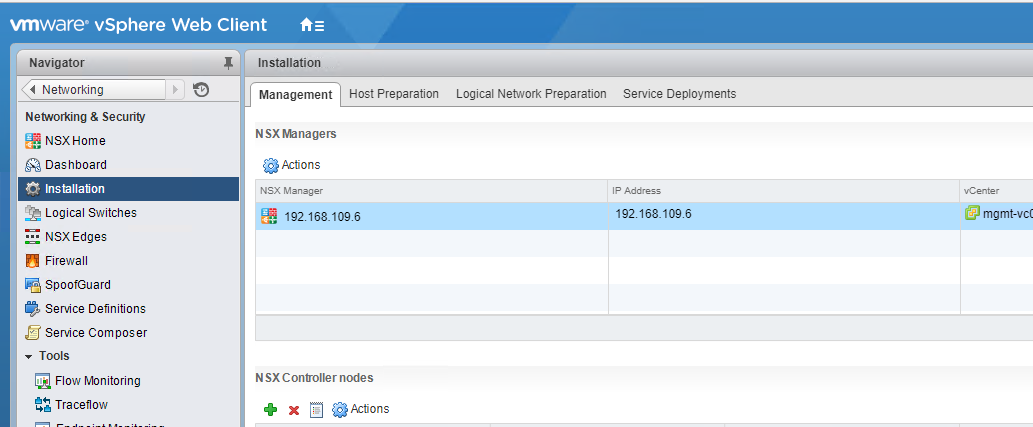Viewport: 1033px width, 427px height.
Task: Click the green add controller node icon
Action: click(270, 410)
